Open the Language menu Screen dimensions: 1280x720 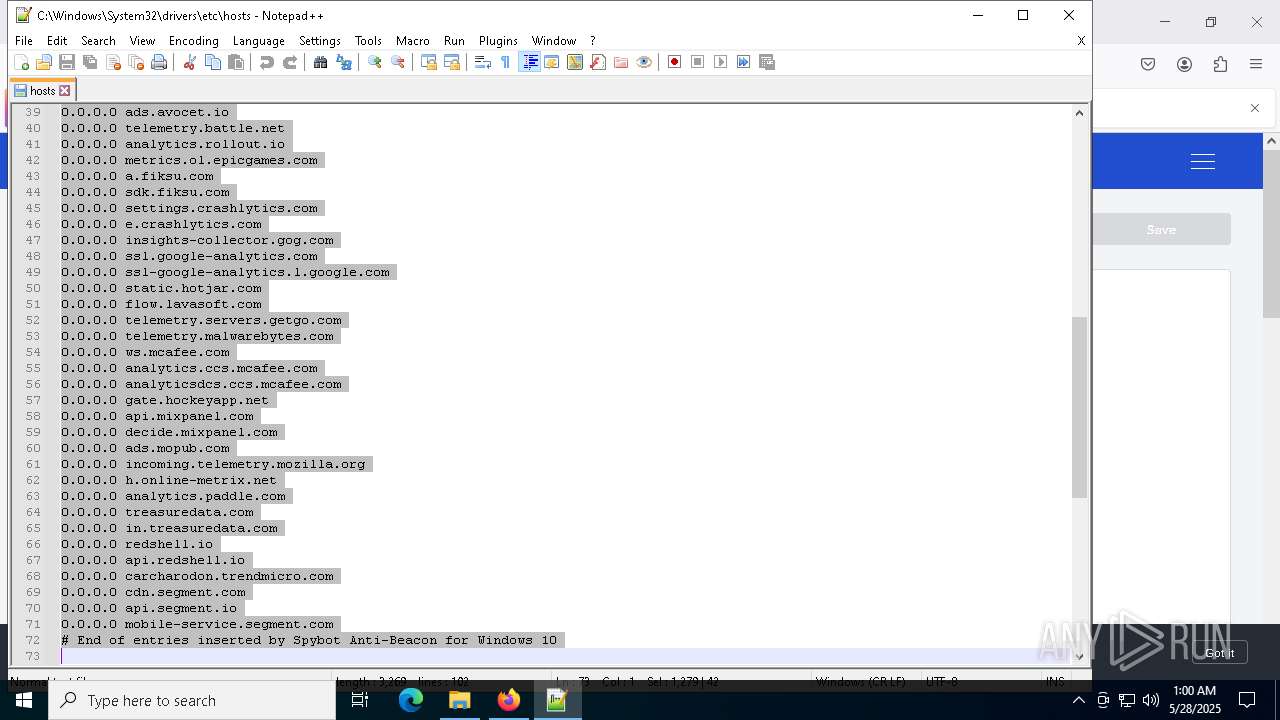[259, 41]
